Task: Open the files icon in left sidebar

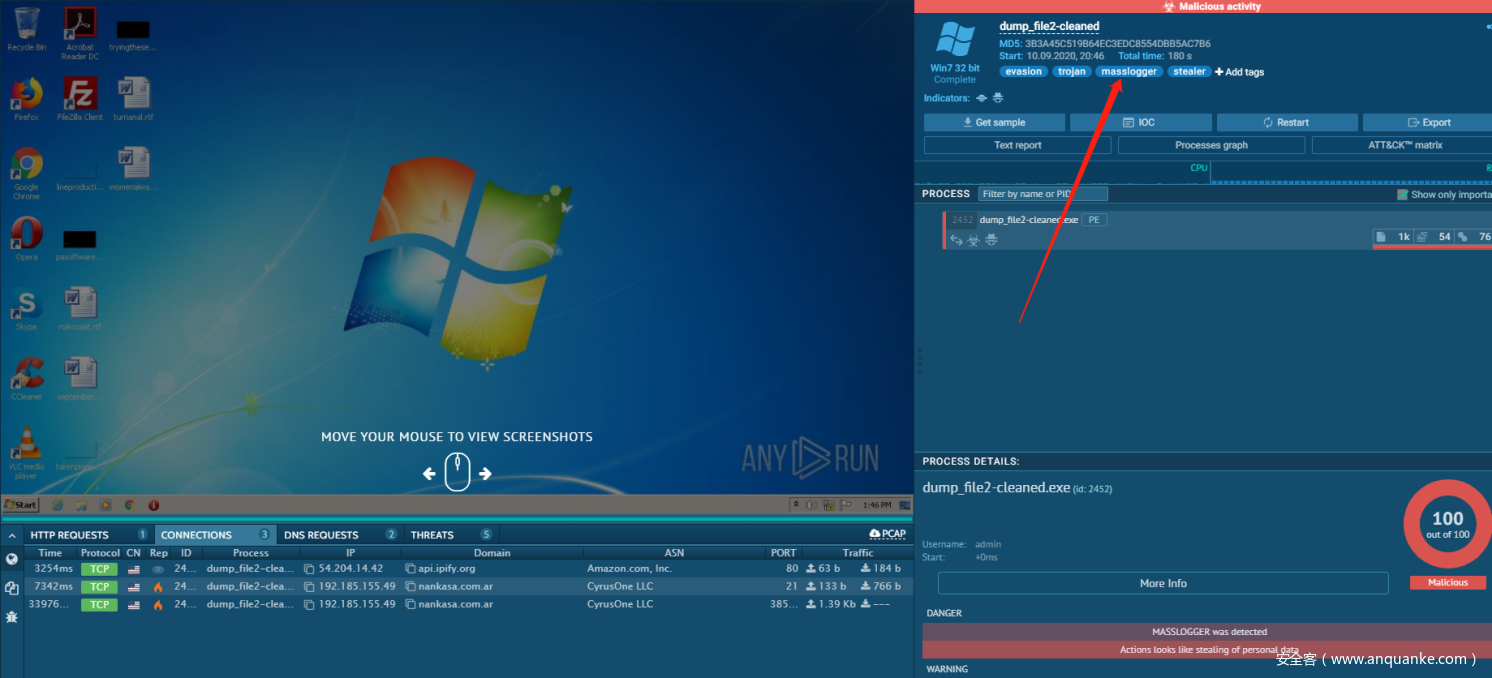Action: (x=12, y=588)
